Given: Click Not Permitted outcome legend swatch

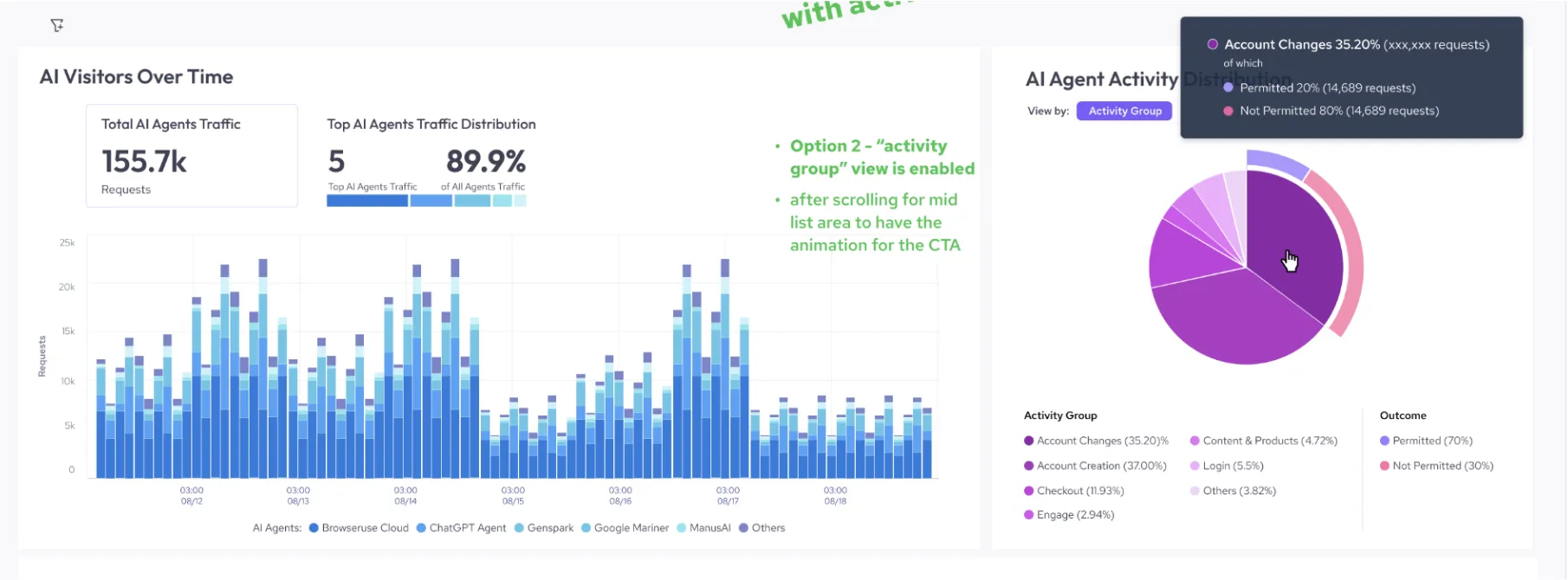Looking at the screenshot, I should 1384,466.
